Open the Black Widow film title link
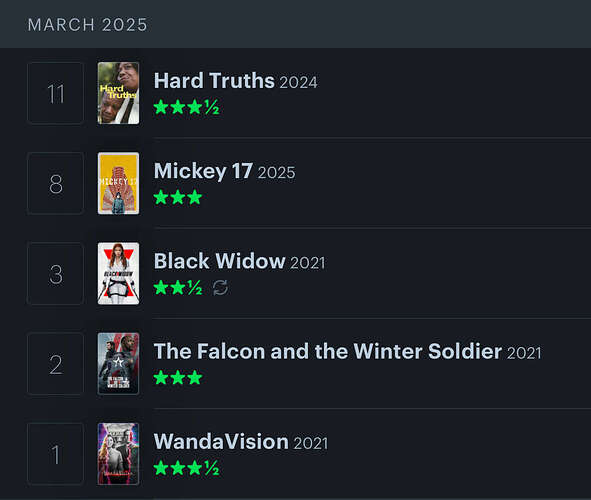Screen dimensions: 591x500 pos(219,261)
